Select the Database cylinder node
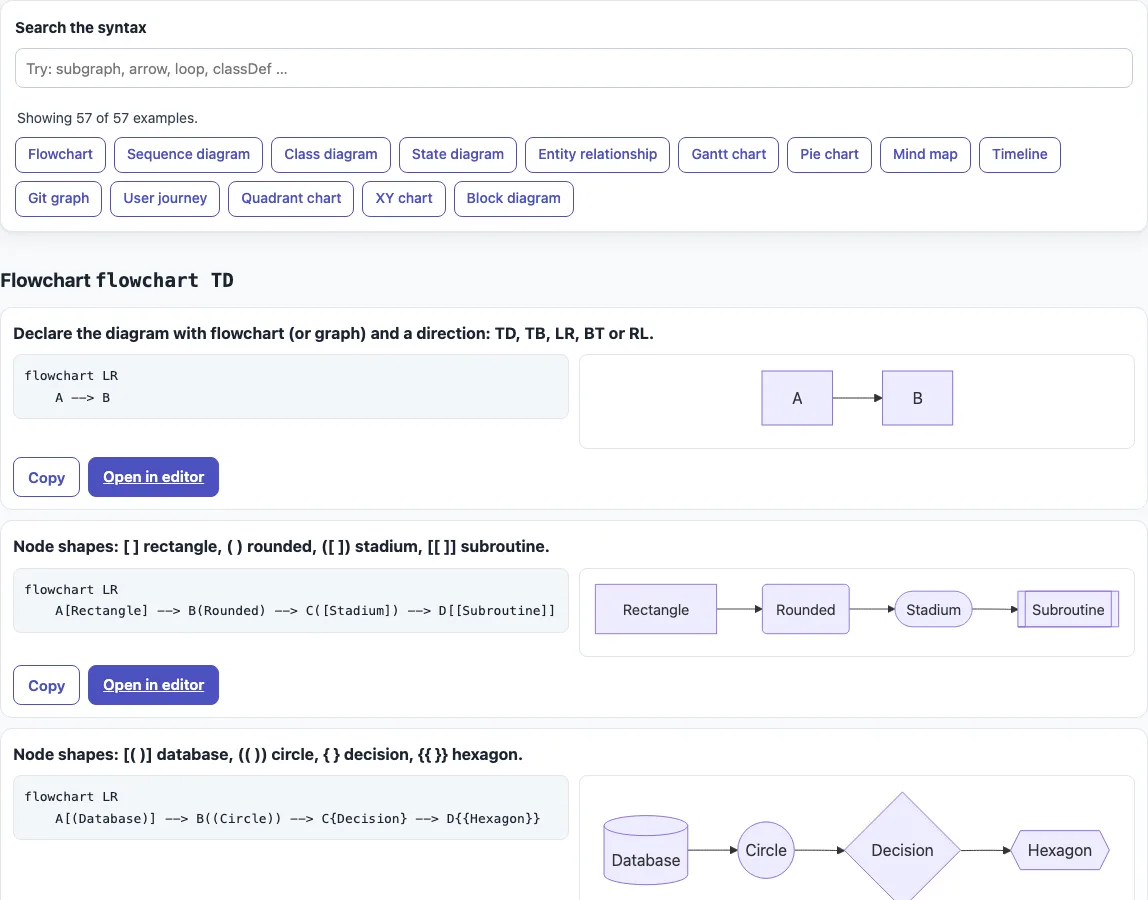This screenshot has width=1148, height=900. [646, 850]
